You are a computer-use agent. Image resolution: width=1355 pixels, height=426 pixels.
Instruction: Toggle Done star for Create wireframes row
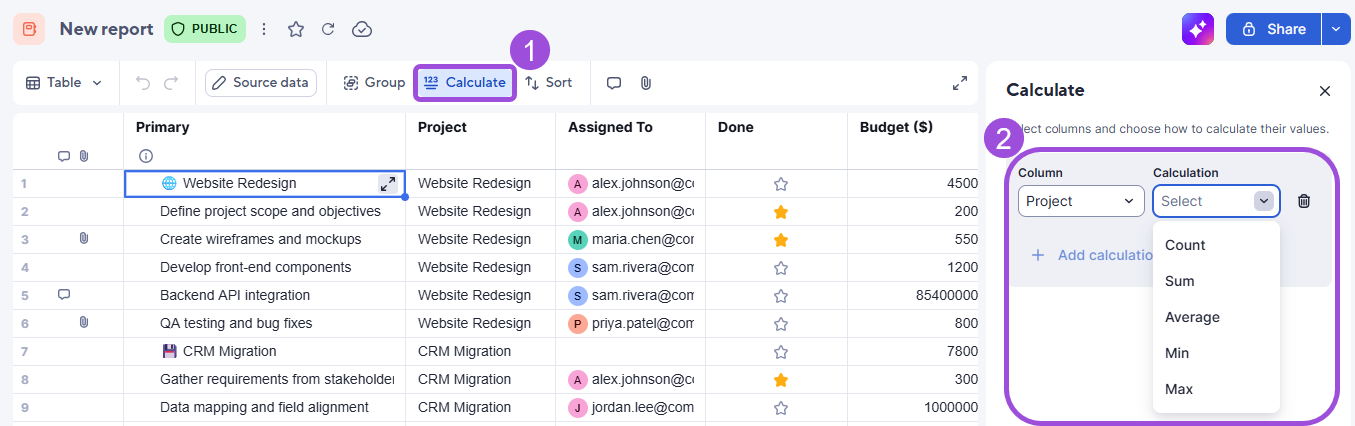tap(781, 240)
